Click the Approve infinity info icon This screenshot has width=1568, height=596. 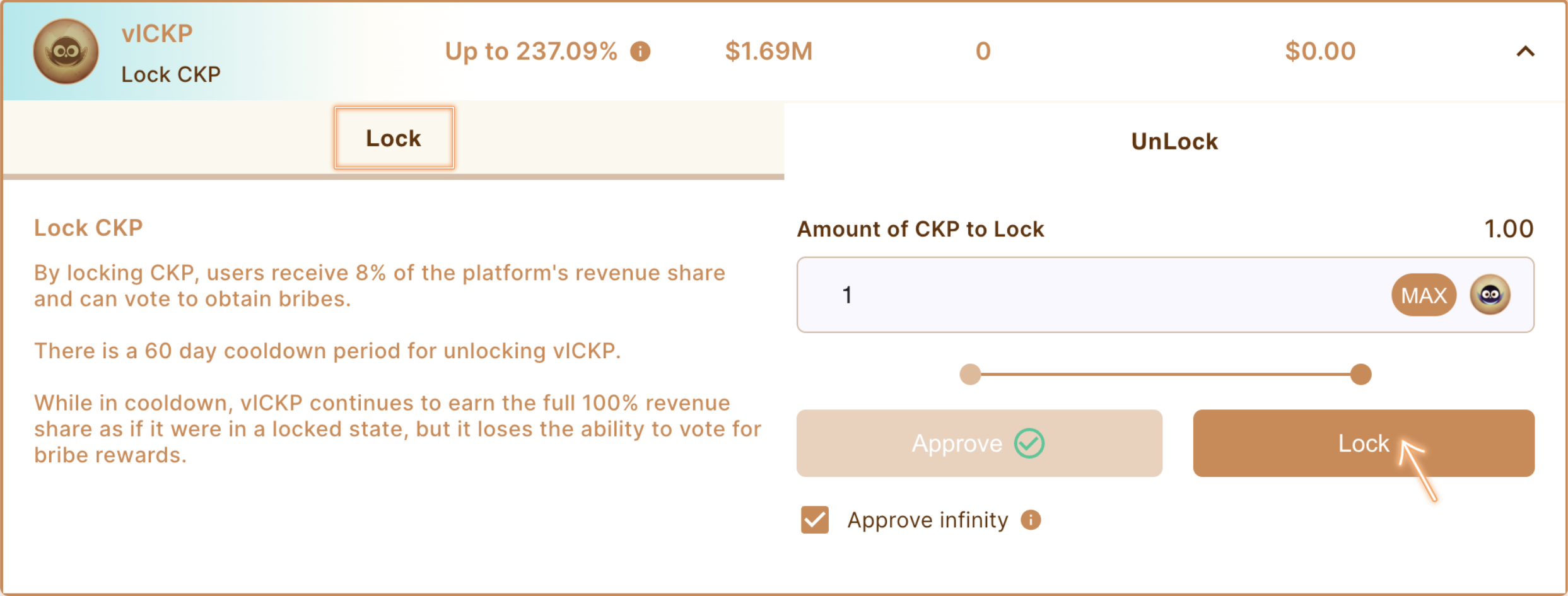pos(1031,520)
